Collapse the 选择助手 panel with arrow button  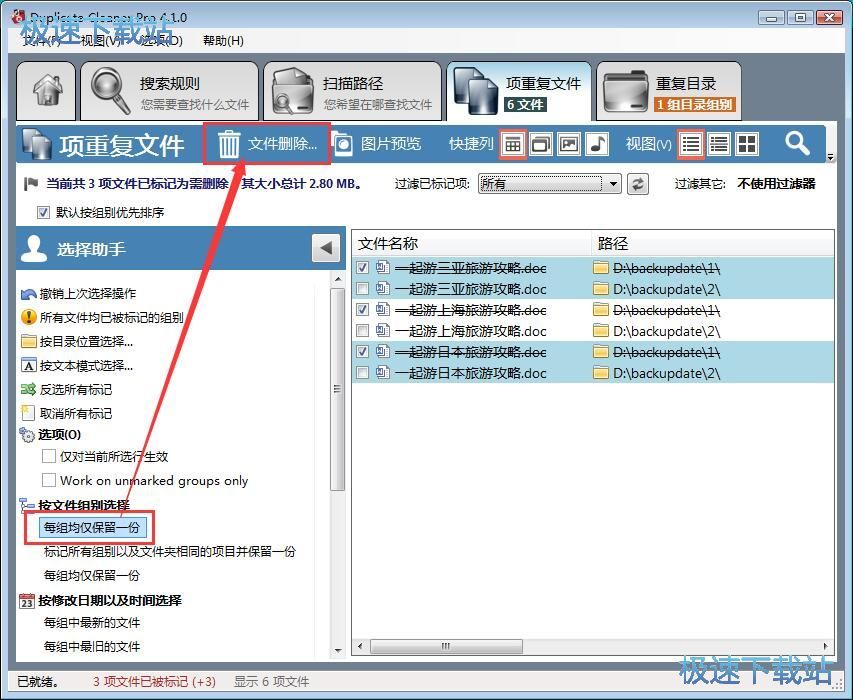pyautogui.click(x=326, y=248)
